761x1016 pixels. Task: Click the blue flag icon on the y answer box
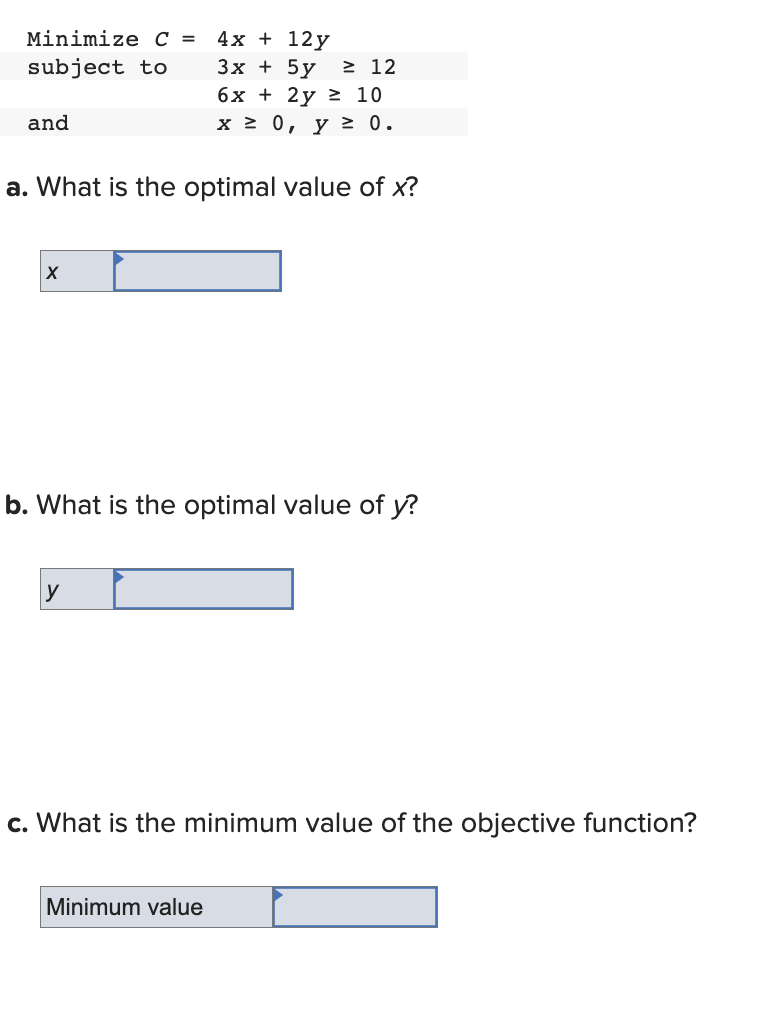coord(118,576)
